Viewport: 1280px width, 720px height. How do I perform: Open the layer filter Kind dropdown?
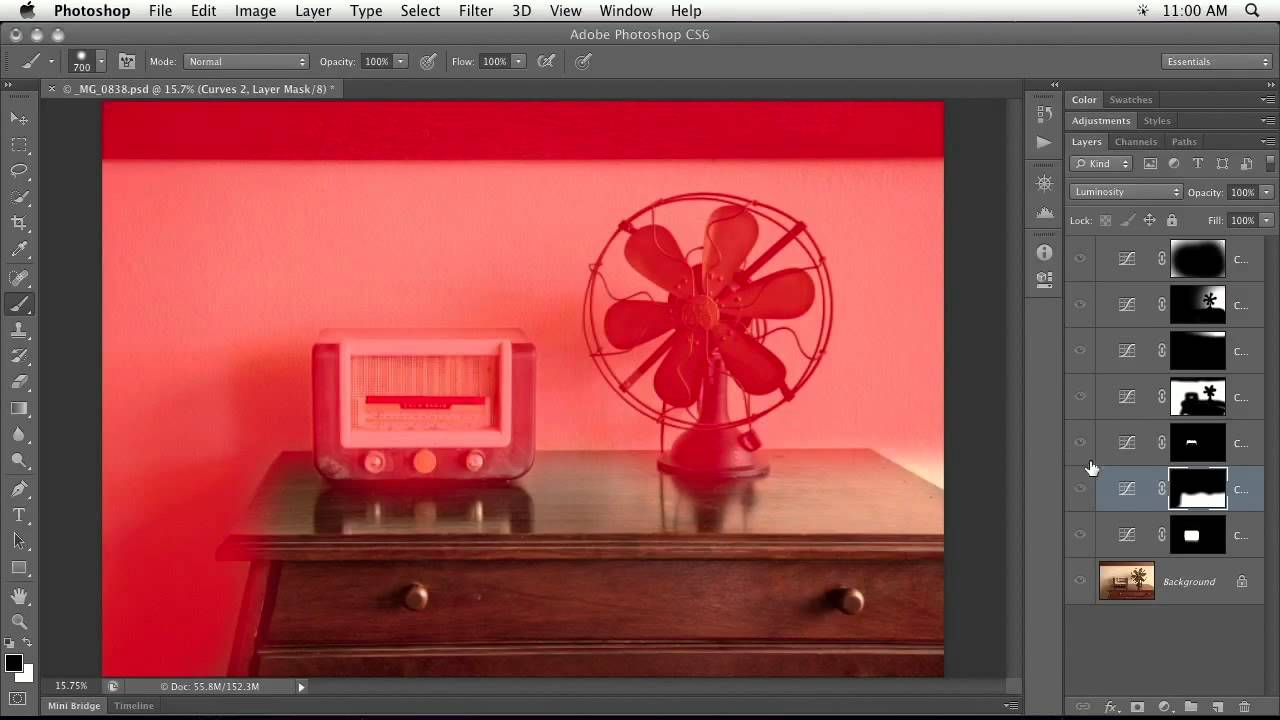[1101, 163]
